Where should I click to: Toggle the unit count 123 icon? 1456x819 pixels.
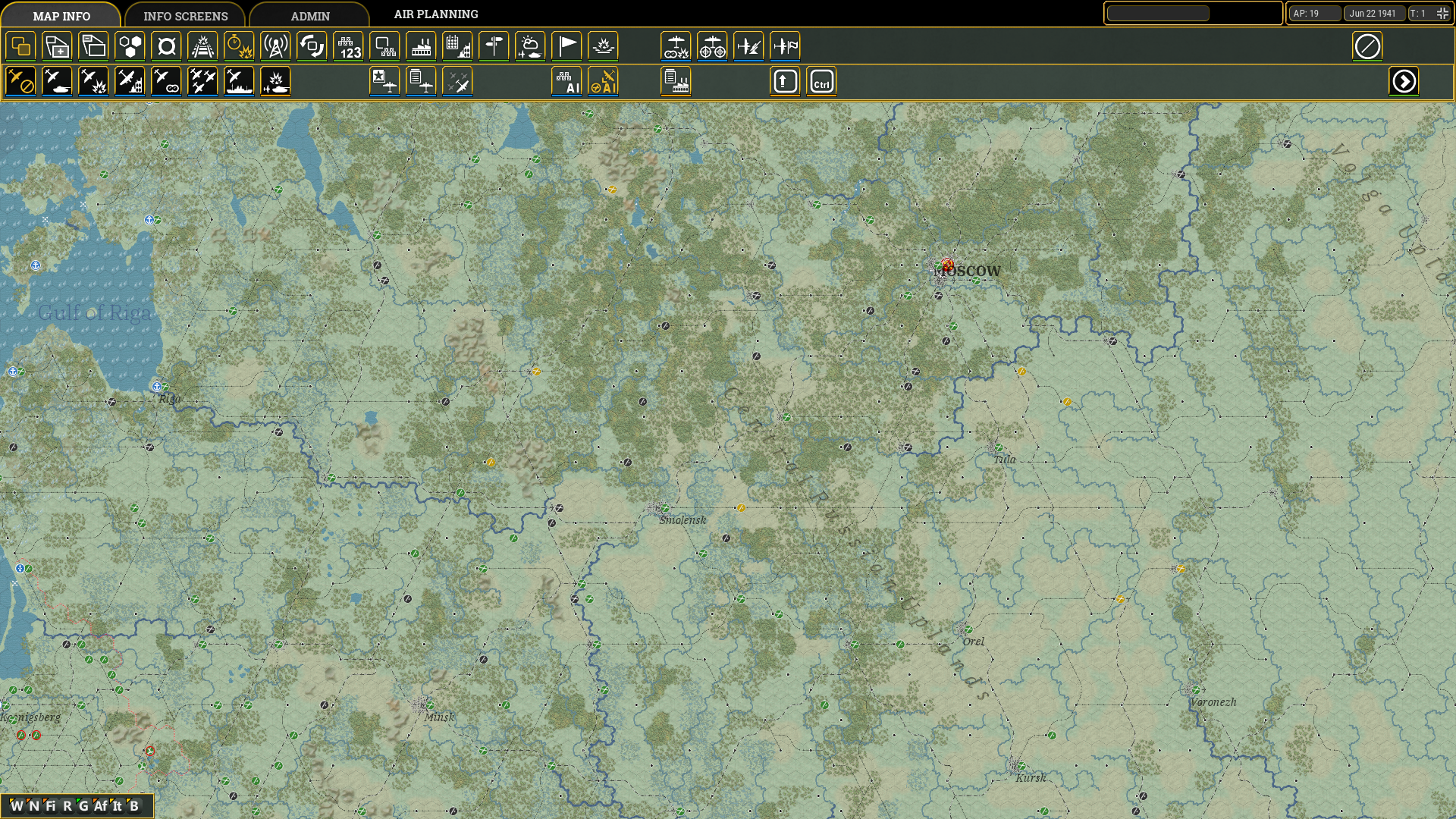pos(348,46)
